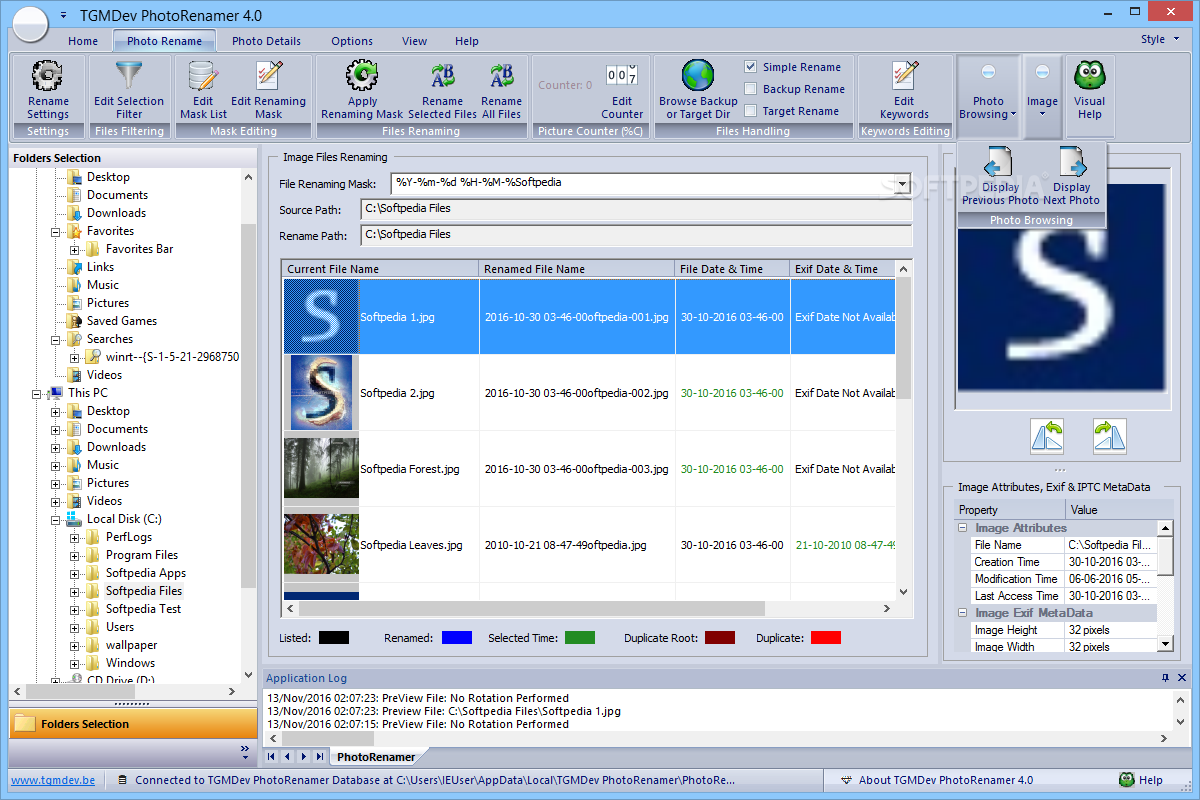Open Rename Settings gear icon

click(x=48, y=78)
